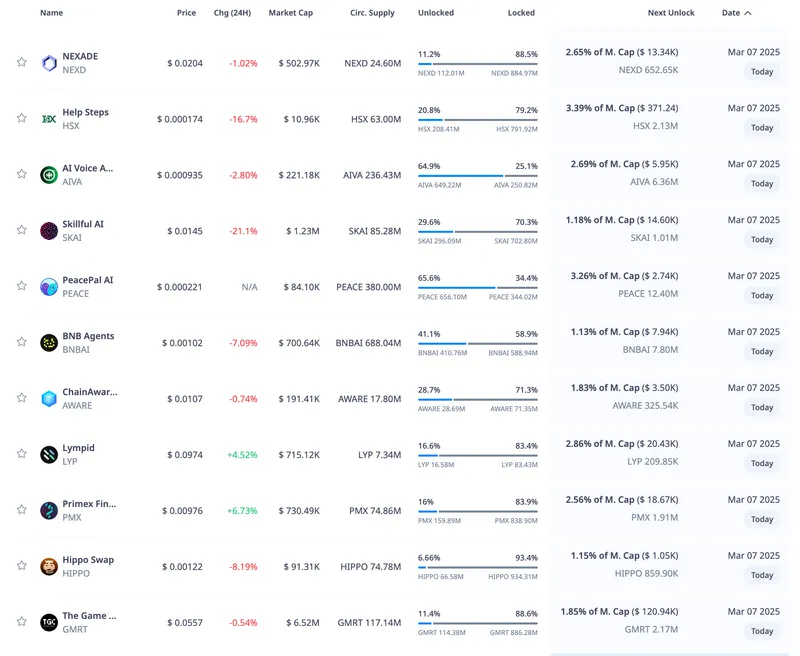Viewport: 800px width, 656px height.
Task: Click the BNB Agents token logo
Action: [49, 343]
